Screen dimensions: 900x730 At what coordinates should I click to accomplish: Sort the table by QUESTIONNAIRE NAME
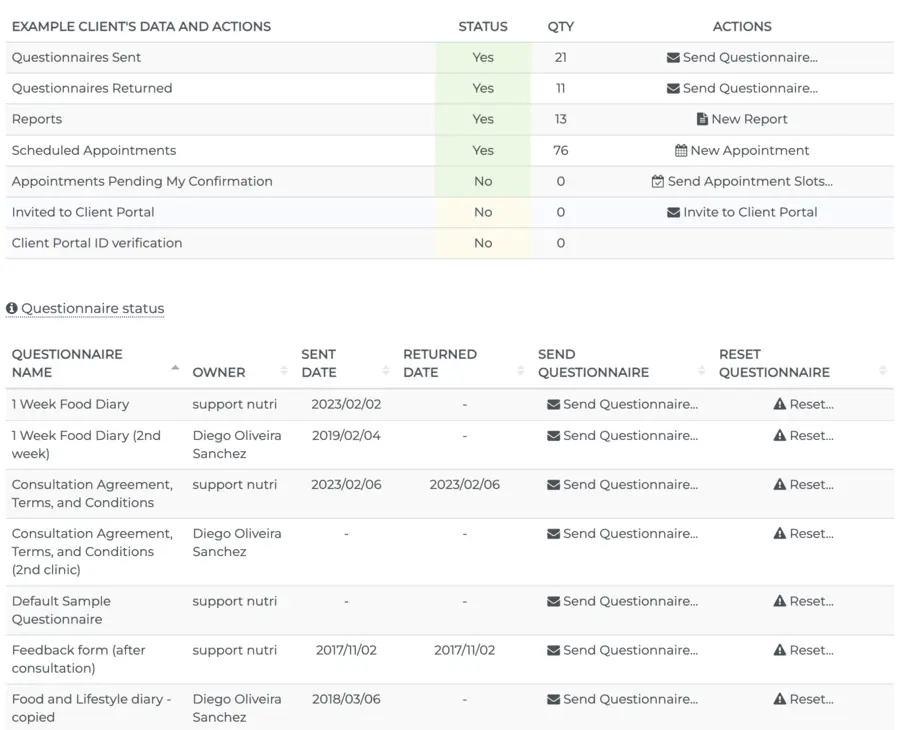click(x=174, y=366)
